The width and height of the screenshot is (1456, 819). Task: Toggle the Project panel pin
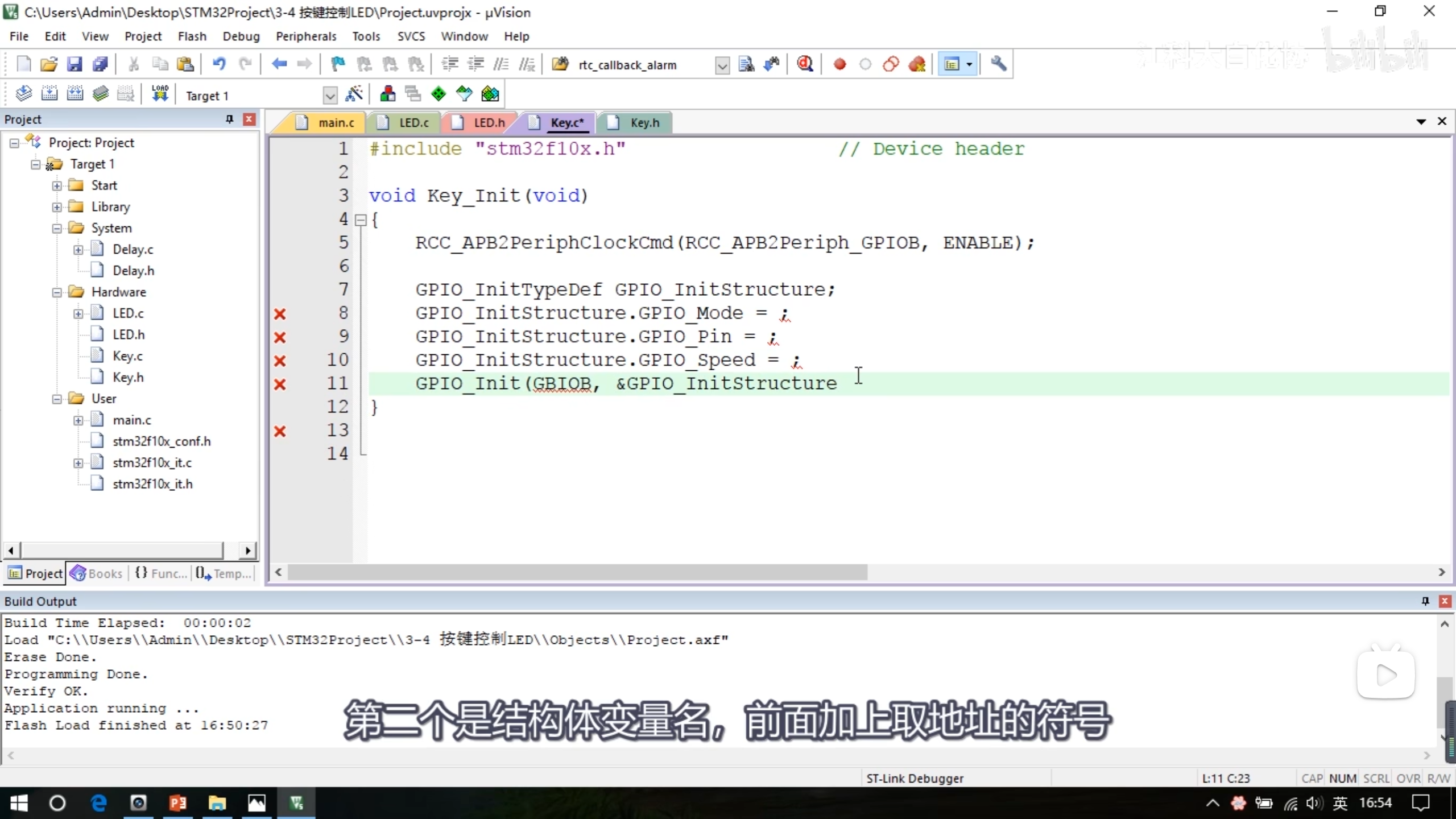[x=229, y=119]
